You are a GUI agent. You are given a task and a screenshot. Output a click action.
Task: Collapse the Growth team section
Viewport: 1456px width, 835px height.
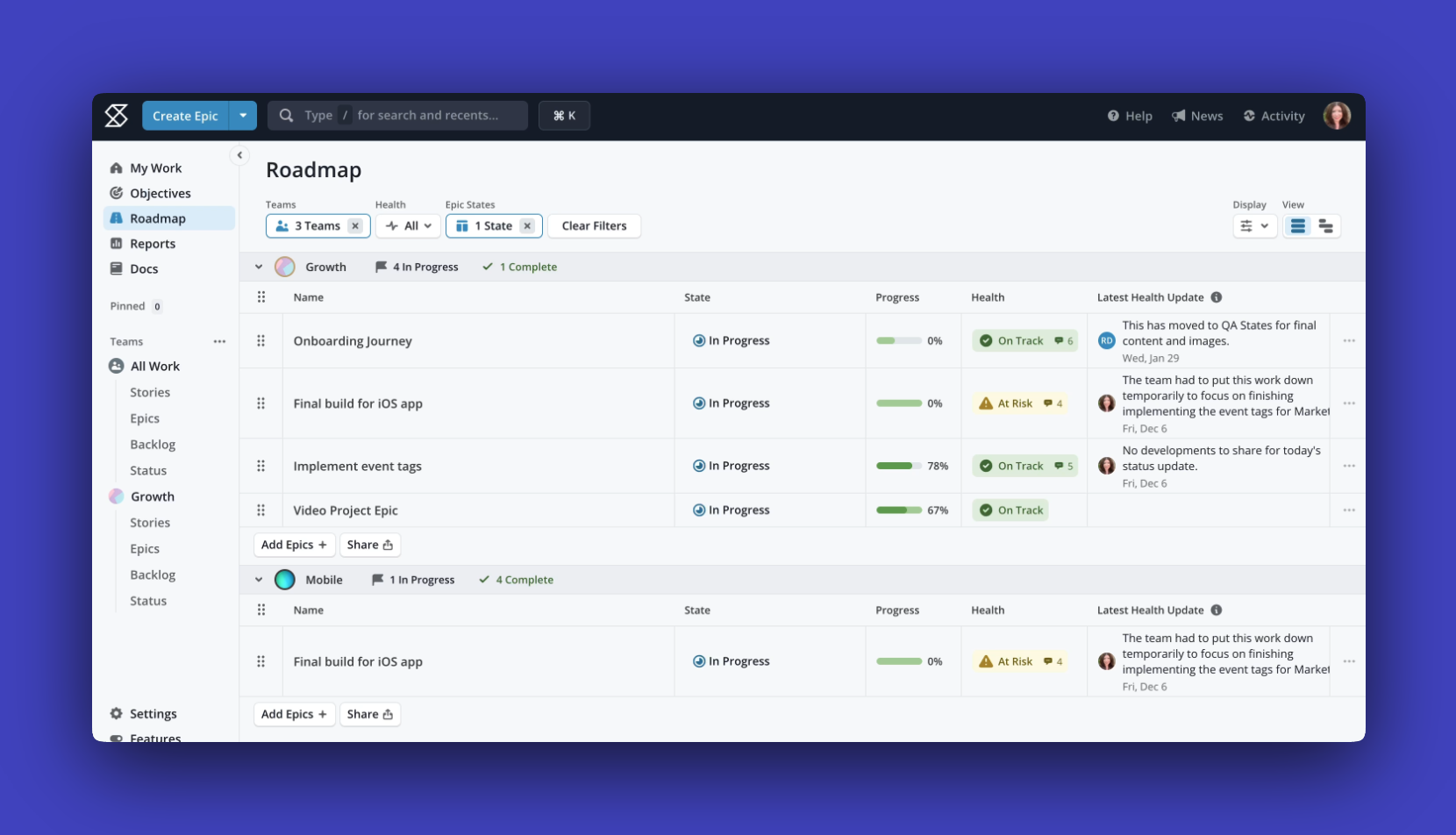coord(259,267)
